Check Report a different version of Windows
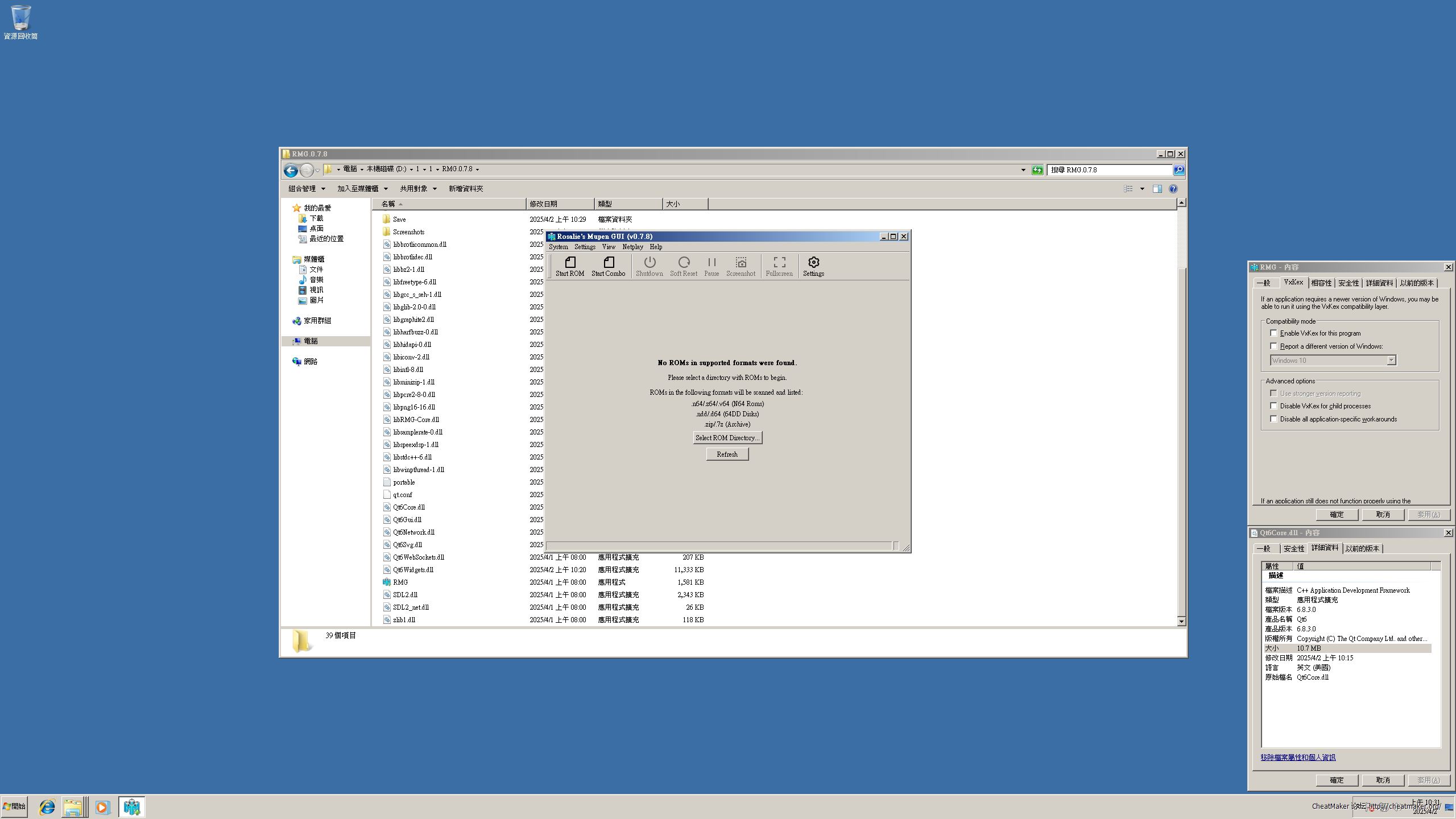 [1274, 346]
